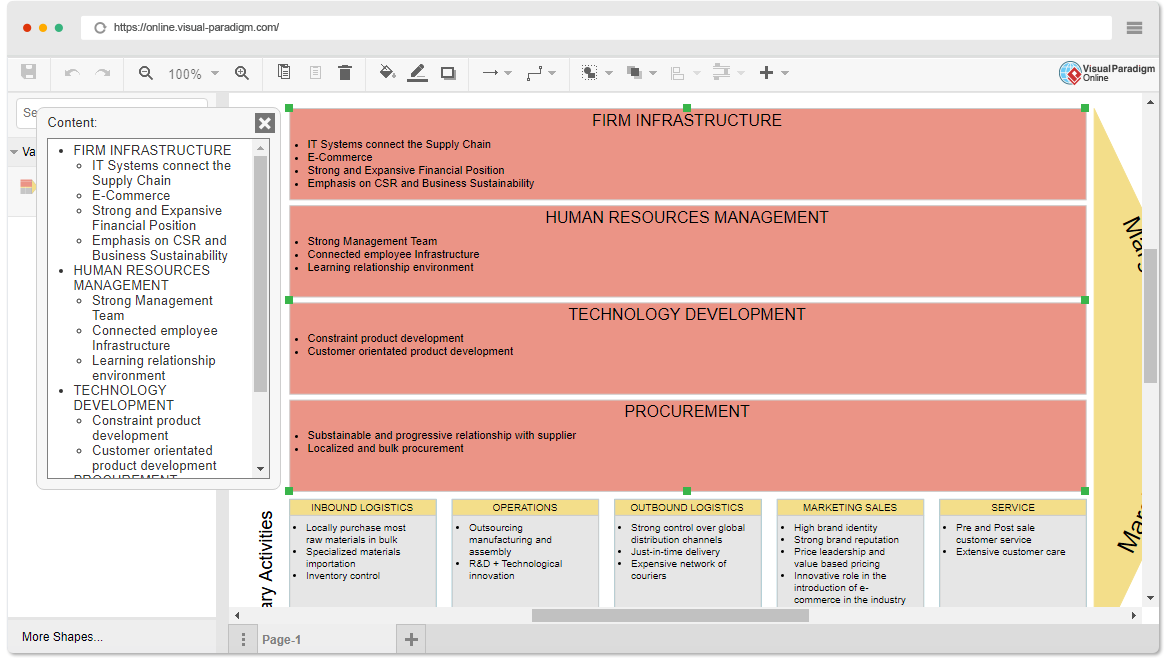Open the arrange order dropdown arrow
1170x665 pixels.
pos(653,73)
